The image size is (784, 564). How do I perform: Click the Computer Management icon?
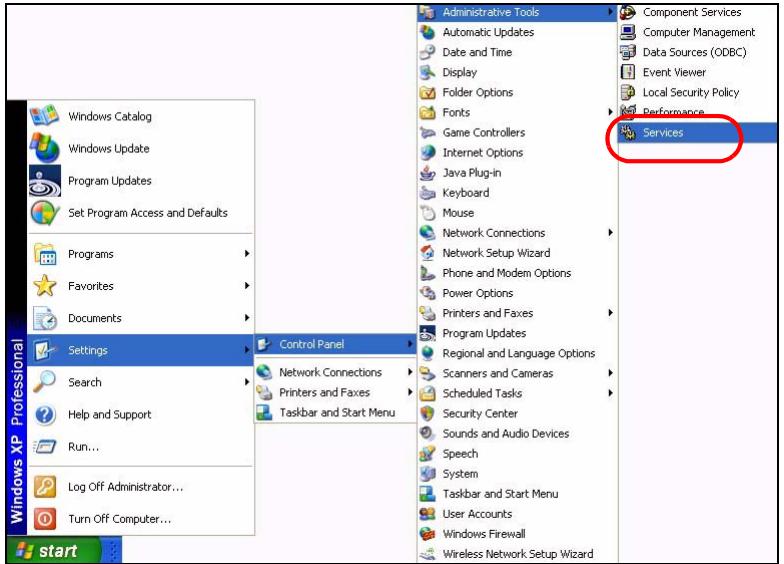click(x=628, y=32)
